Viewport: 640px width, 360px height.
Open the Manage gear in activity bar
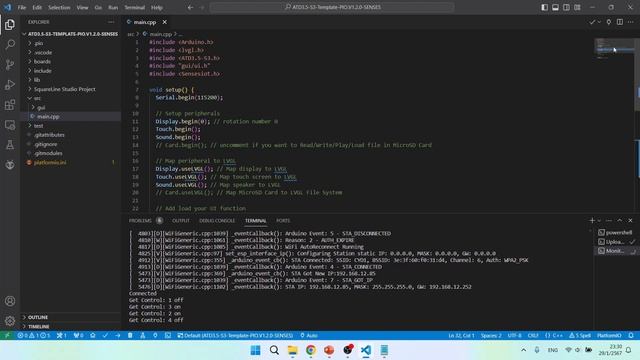click(10, 321)
